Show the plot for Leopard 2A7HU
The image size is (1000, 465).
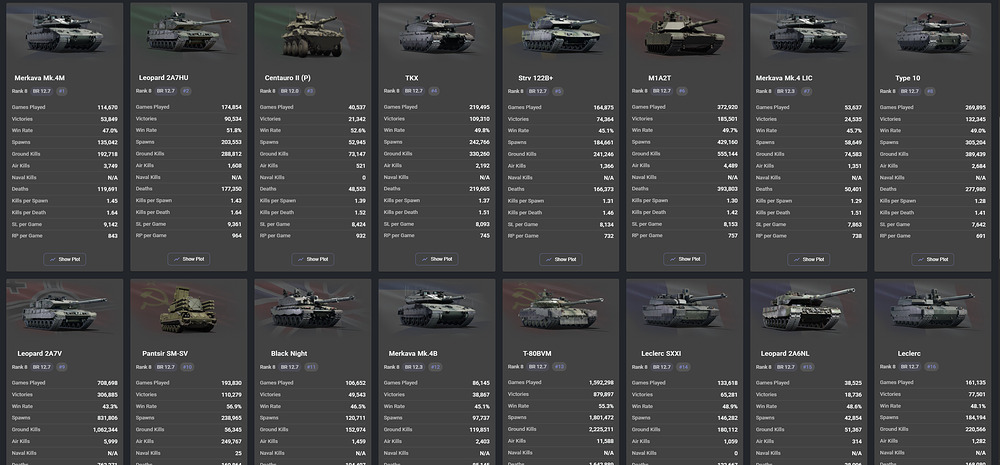tap(189, 259)
